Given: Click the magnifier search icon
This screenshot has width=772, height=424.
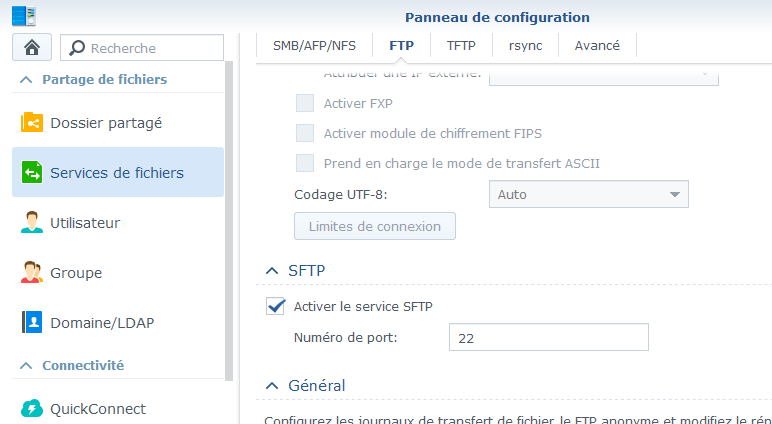Looking at the screenshot, I should click(x=77, y=48).
